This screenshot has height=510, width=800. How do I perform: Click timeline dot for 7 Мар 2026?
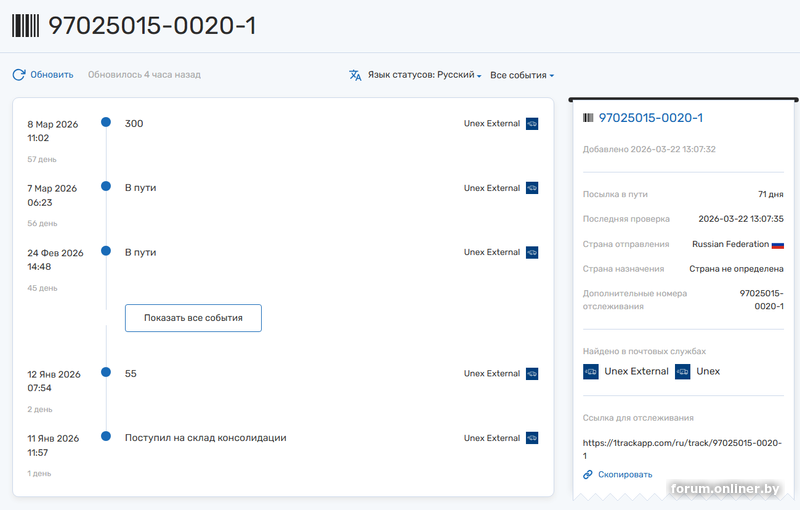tap(106, 186)
